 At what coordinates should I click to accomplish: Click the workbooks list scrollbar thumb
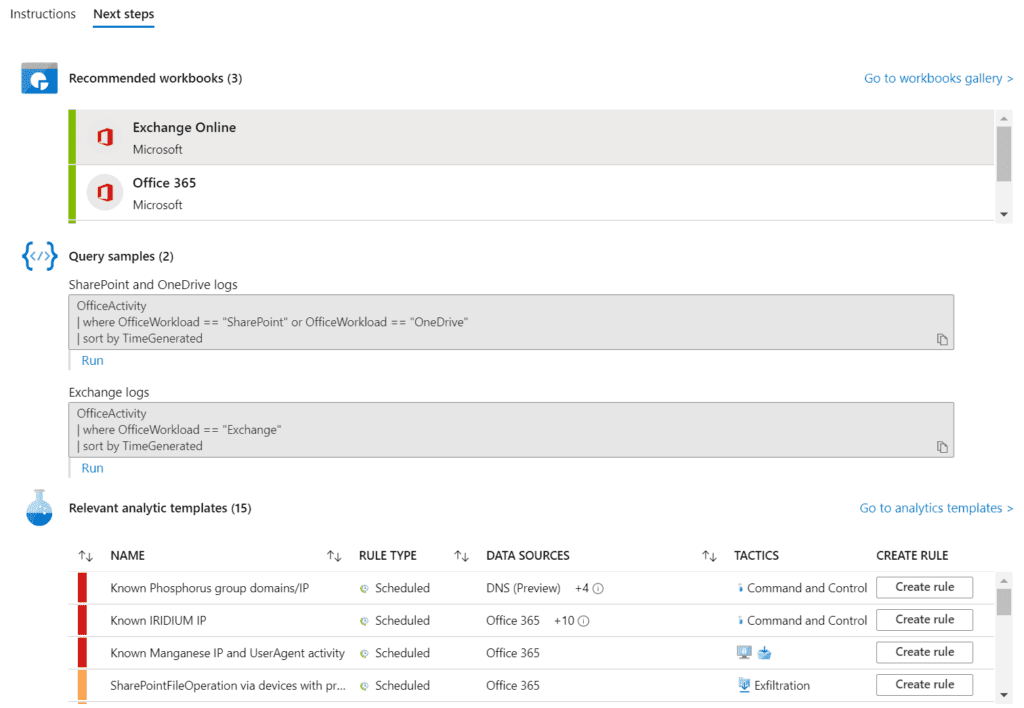[1004, 154]
